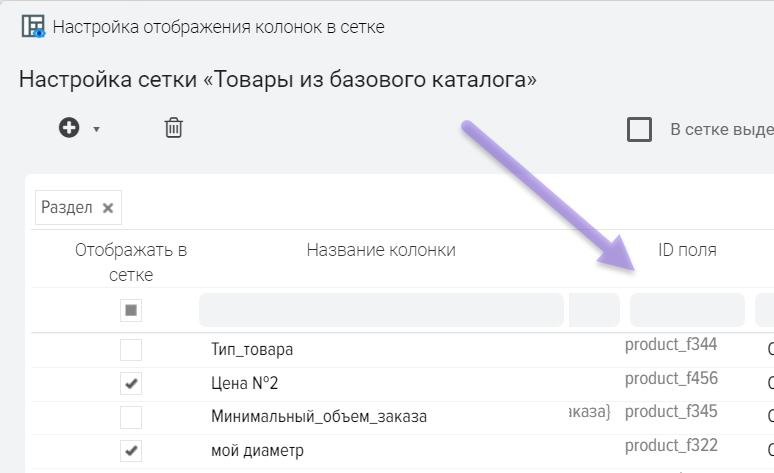This screenshot has width=774, height=473.
Task: Uncheck display for Цена №2 row
Action: pos(131,384)
